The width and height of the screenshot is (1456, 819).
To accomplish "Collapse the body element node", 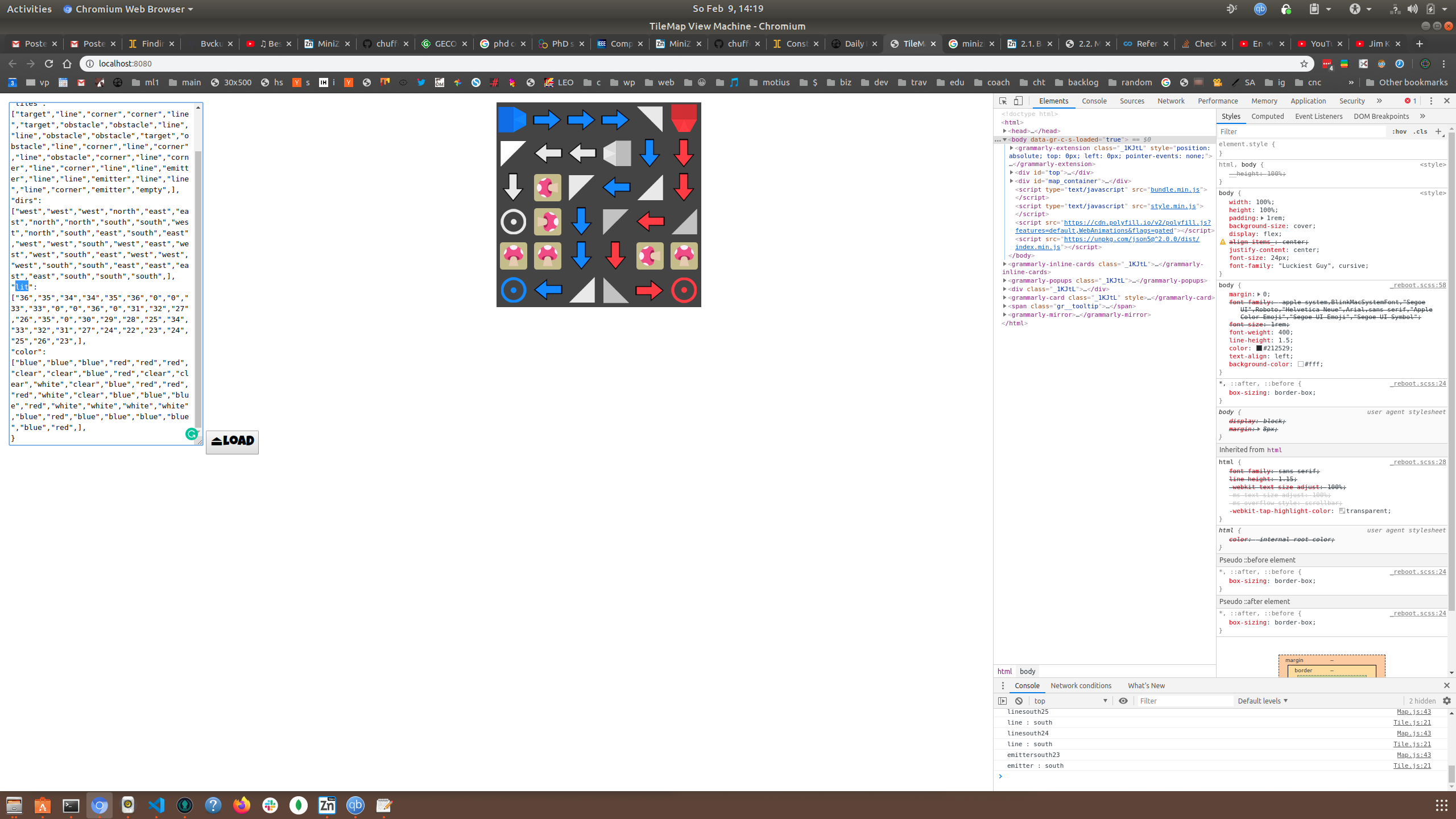I will (1005, 139).
